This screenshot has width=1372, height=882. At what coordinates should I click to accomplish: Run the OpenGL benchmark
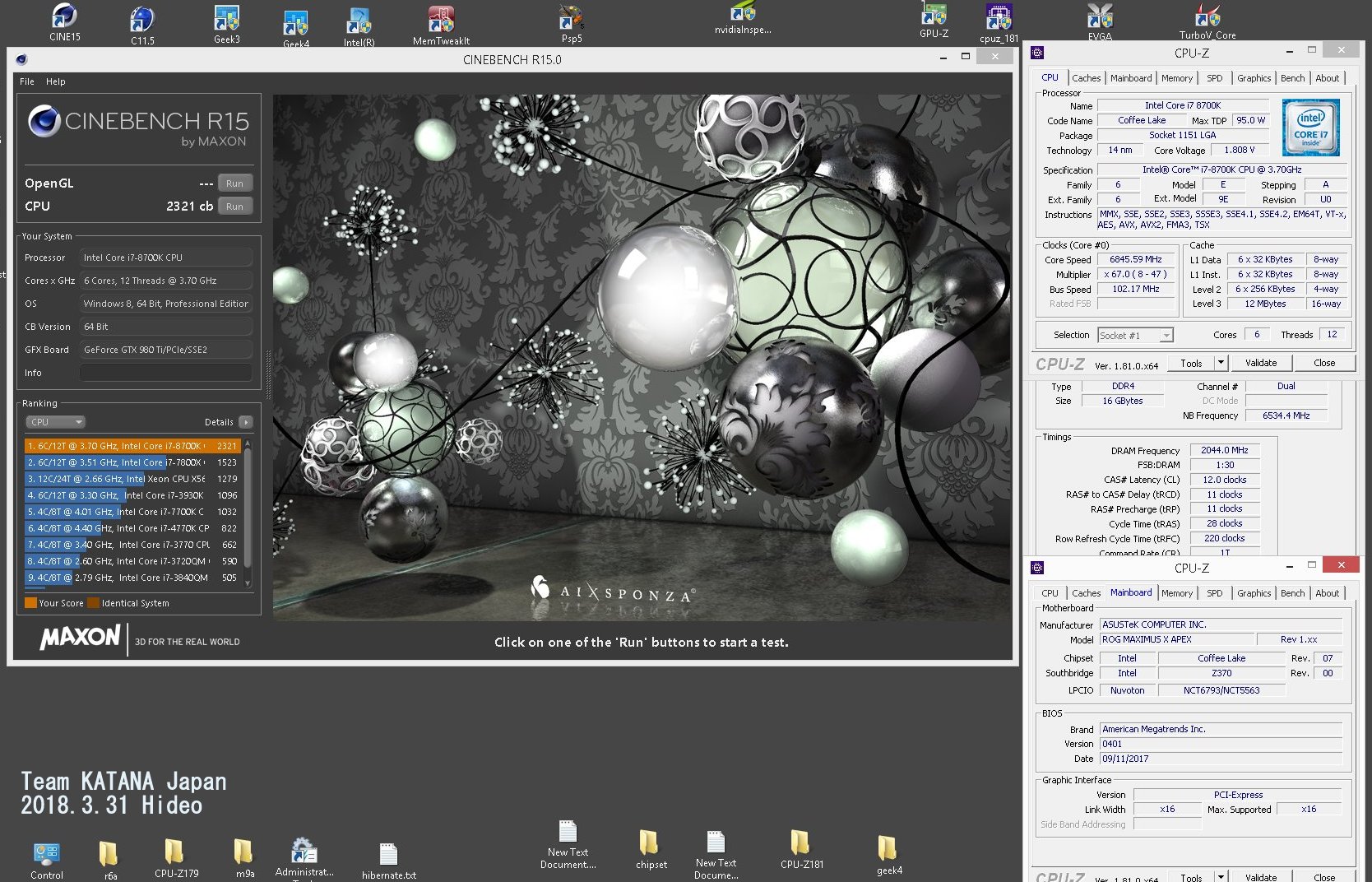(x=234, y=183)
